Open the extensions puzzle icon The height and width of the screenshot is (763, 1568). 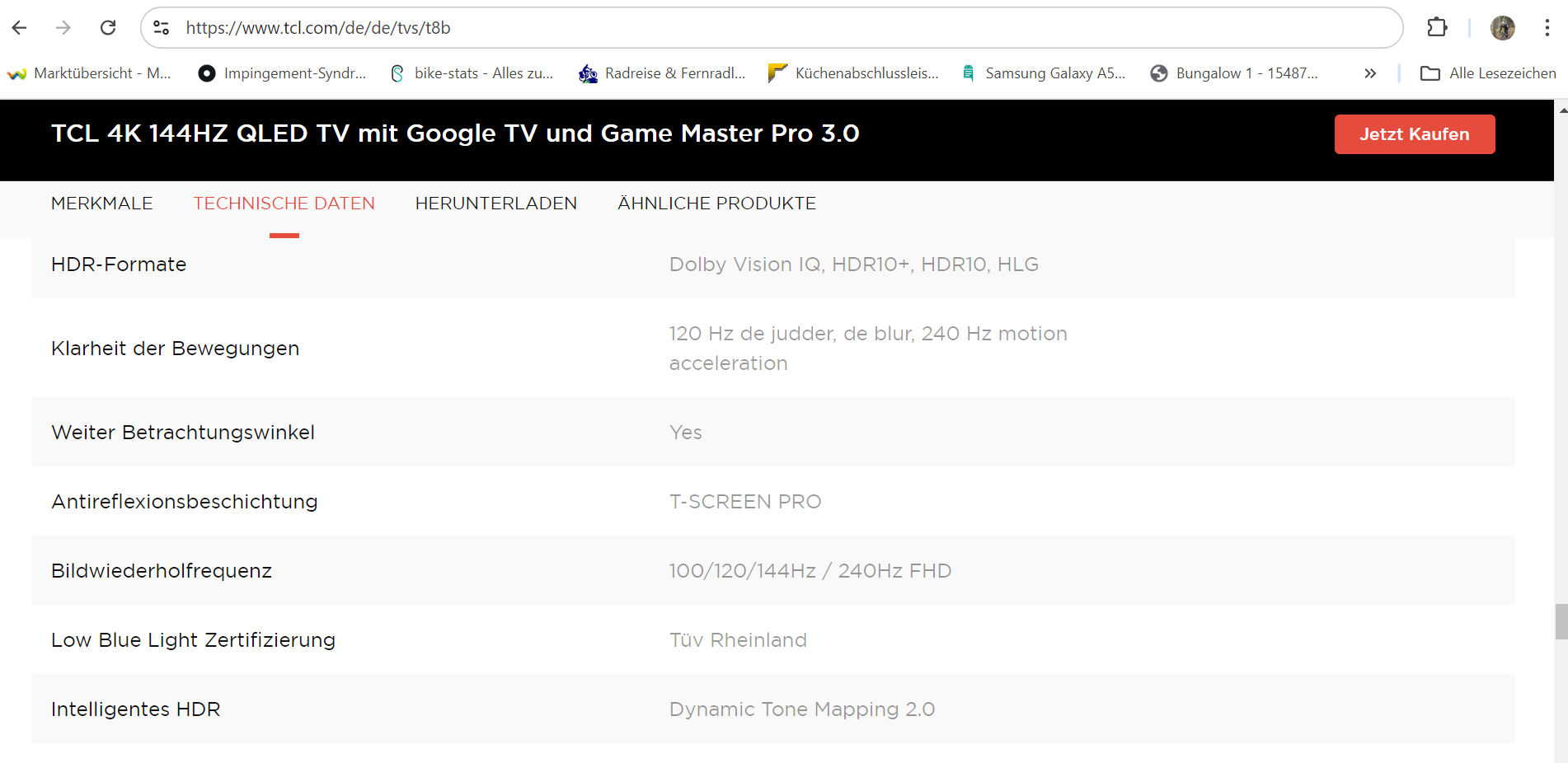(x=1437, y=28)
